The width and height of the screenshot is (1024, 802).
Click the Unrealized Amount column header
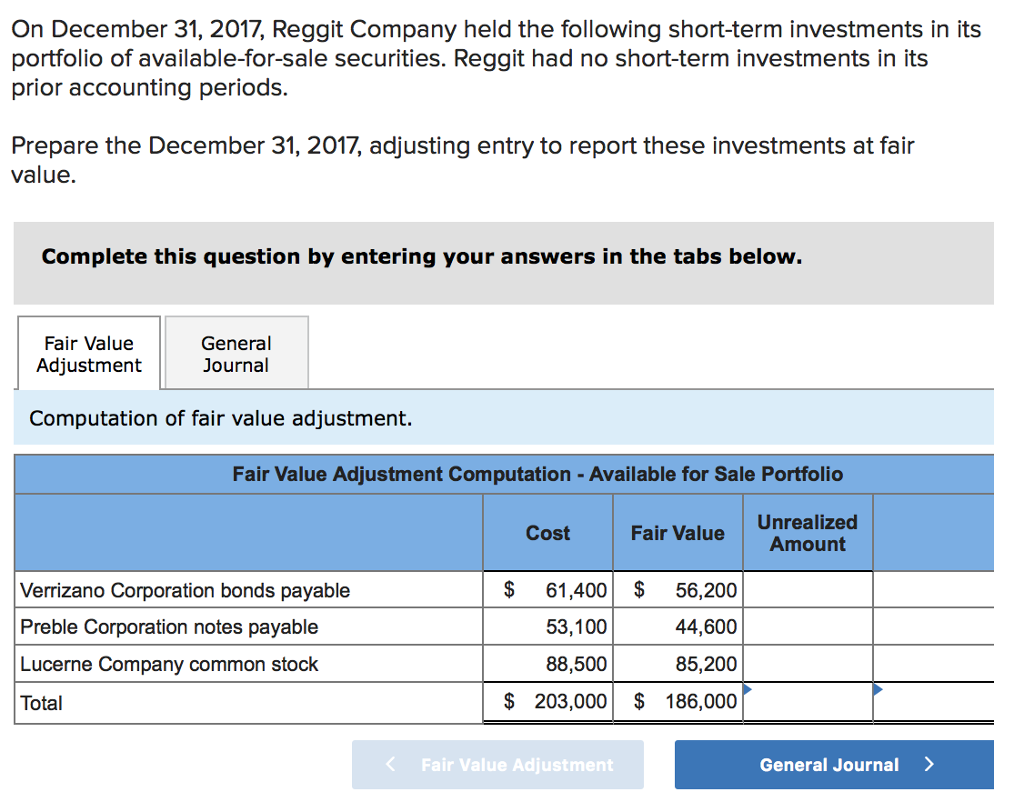807,532
